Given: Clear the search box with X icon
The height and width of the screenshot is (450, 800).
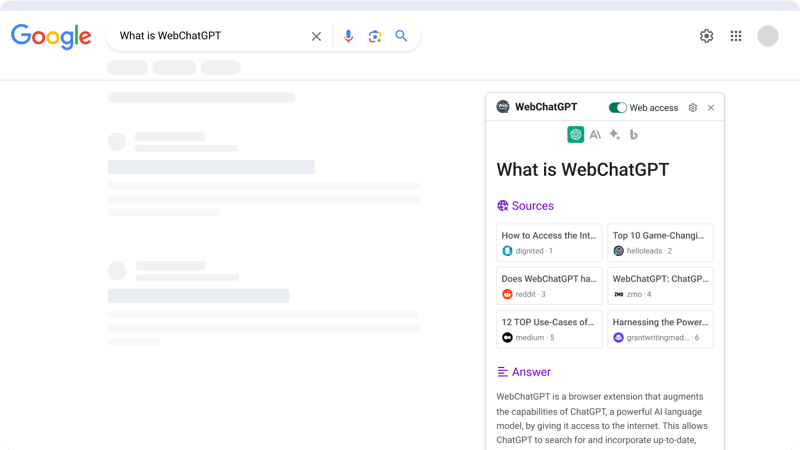Looking at the screenshot, I should coord(316,36).
